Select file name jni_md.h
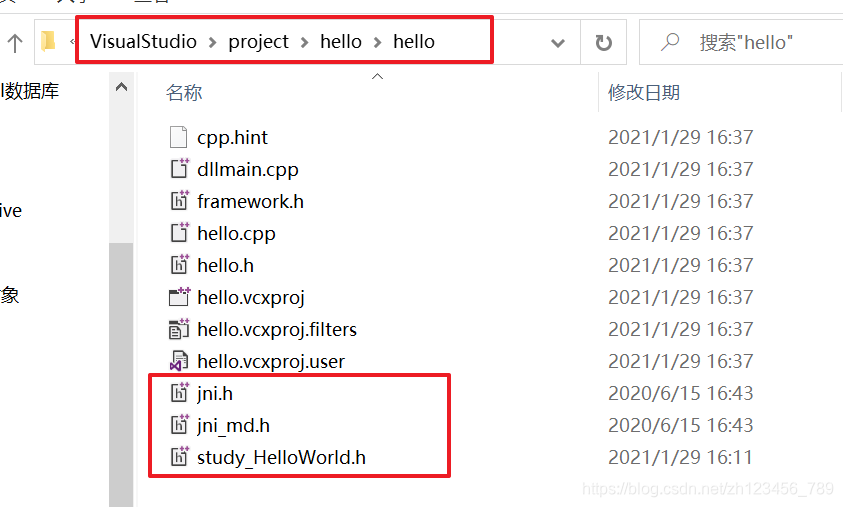Viewport: 843px width, 507px height. 233,426
